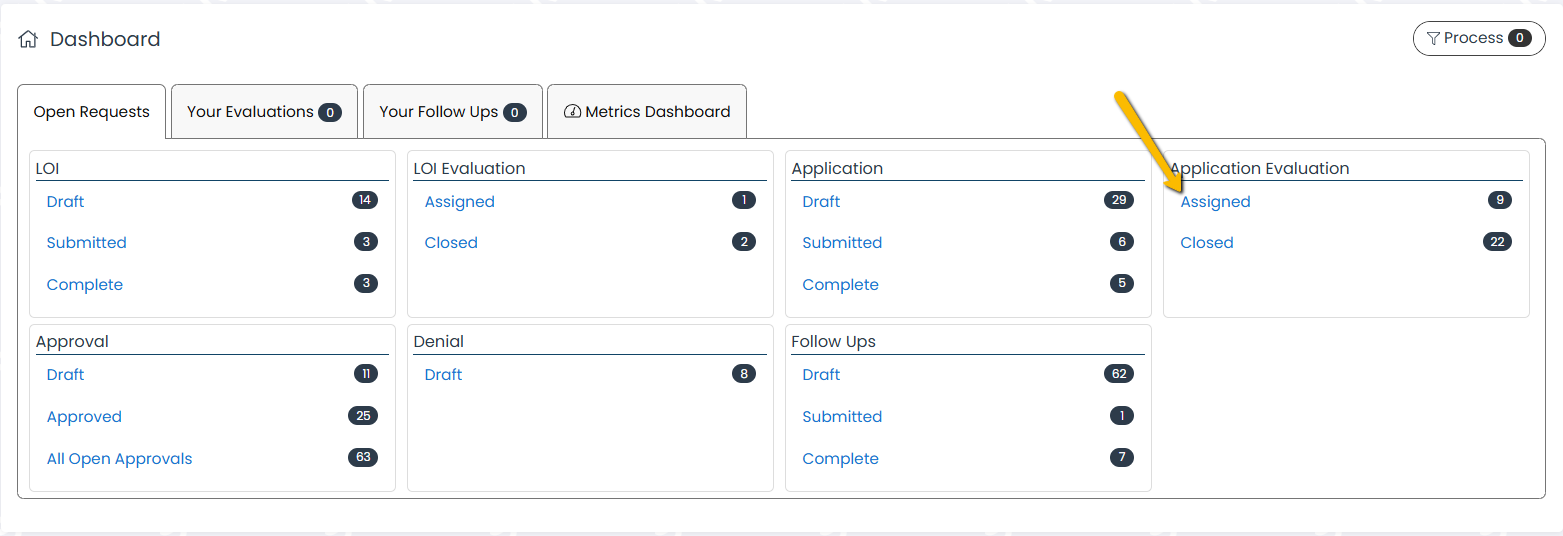This screenshot has width=1563, height=536.
Task: Click the 'Denial' section heading
Action: pyautogui.click(x=439, y=342)
